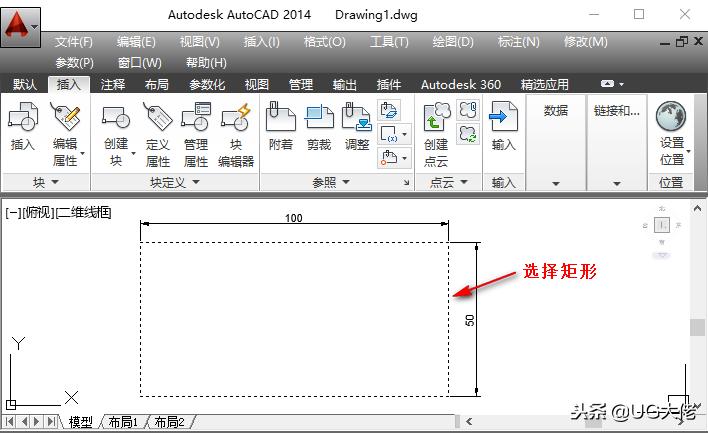Open the 创建块 dropdown arrow
Viewport: 708px width, 433px height.
(x=134, y=154)
